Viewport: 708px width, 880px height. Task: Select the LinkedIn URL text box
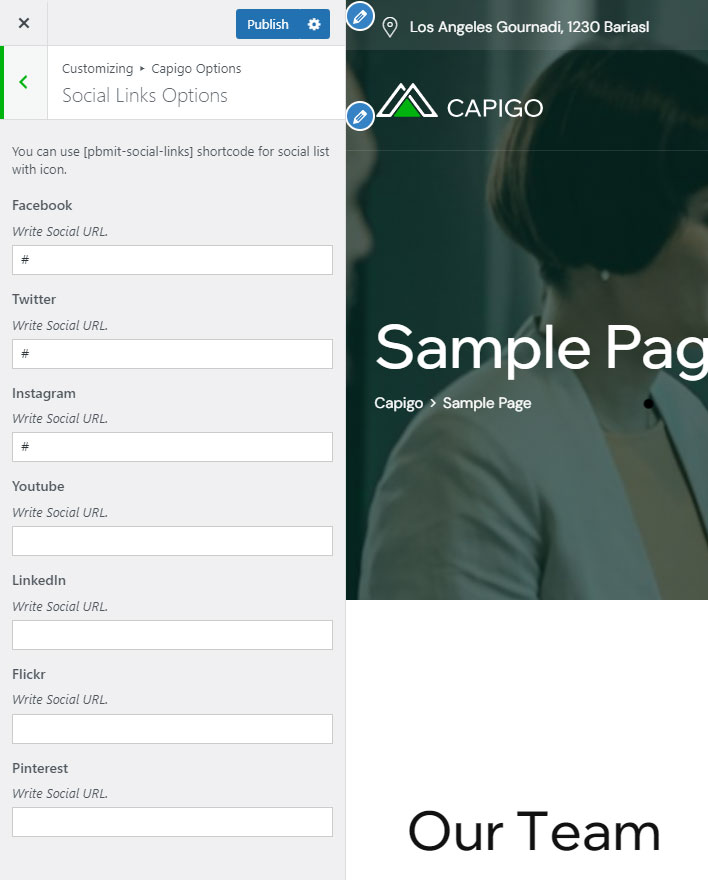(x=172, y=635)
